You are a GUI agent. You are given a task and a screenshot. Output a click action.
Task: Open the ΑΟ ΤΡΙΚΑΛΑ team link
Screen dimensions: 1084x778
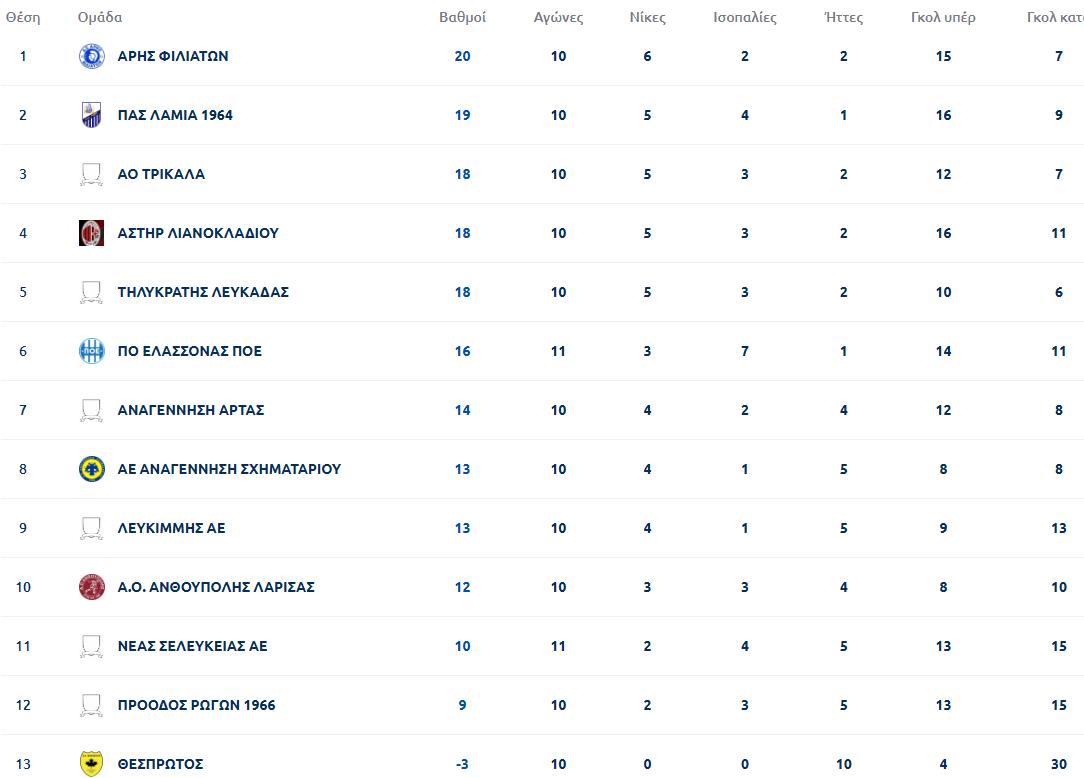161,174
